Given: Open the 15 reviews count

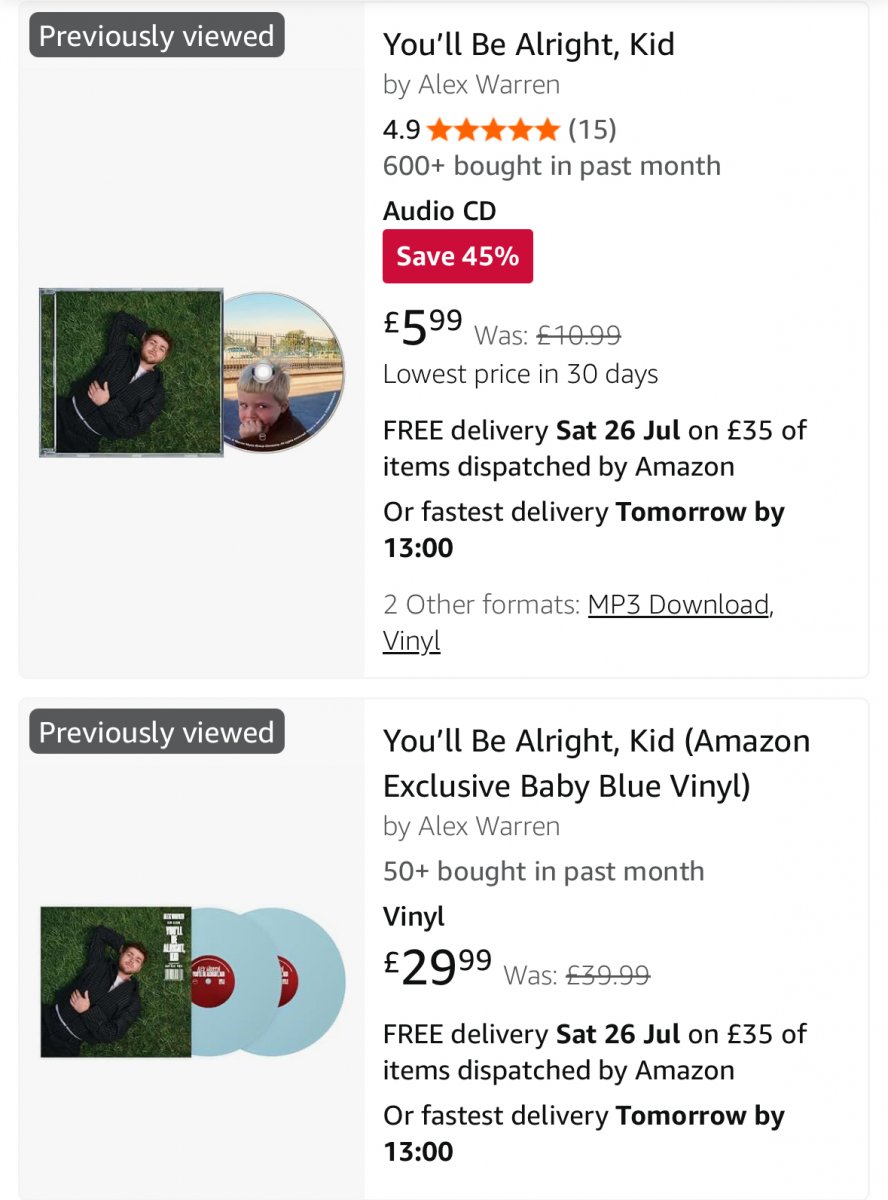Looking at the screenshot, I should point(592,129).
